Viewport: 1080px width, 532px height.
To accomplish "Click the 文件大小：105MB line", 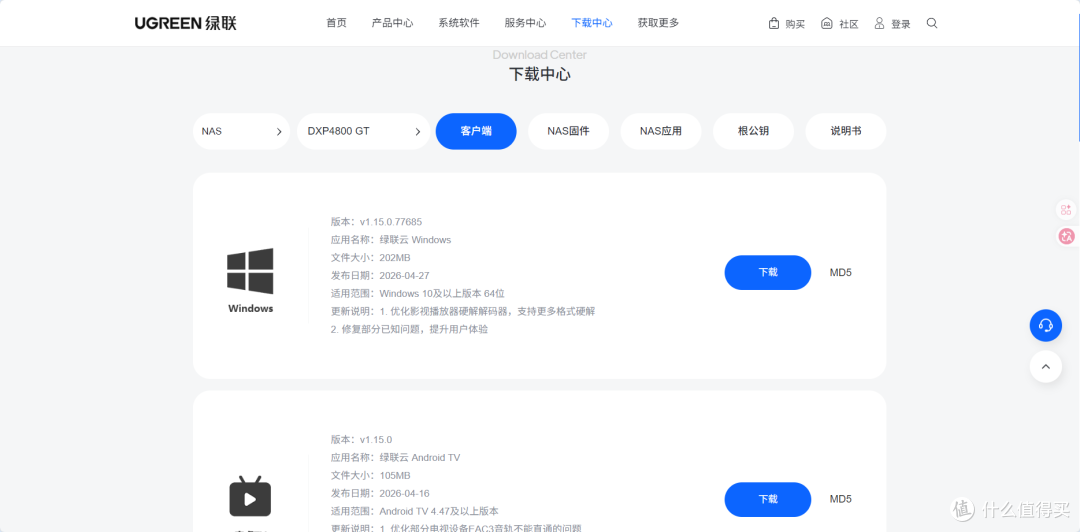I will (x=371, y=475).
